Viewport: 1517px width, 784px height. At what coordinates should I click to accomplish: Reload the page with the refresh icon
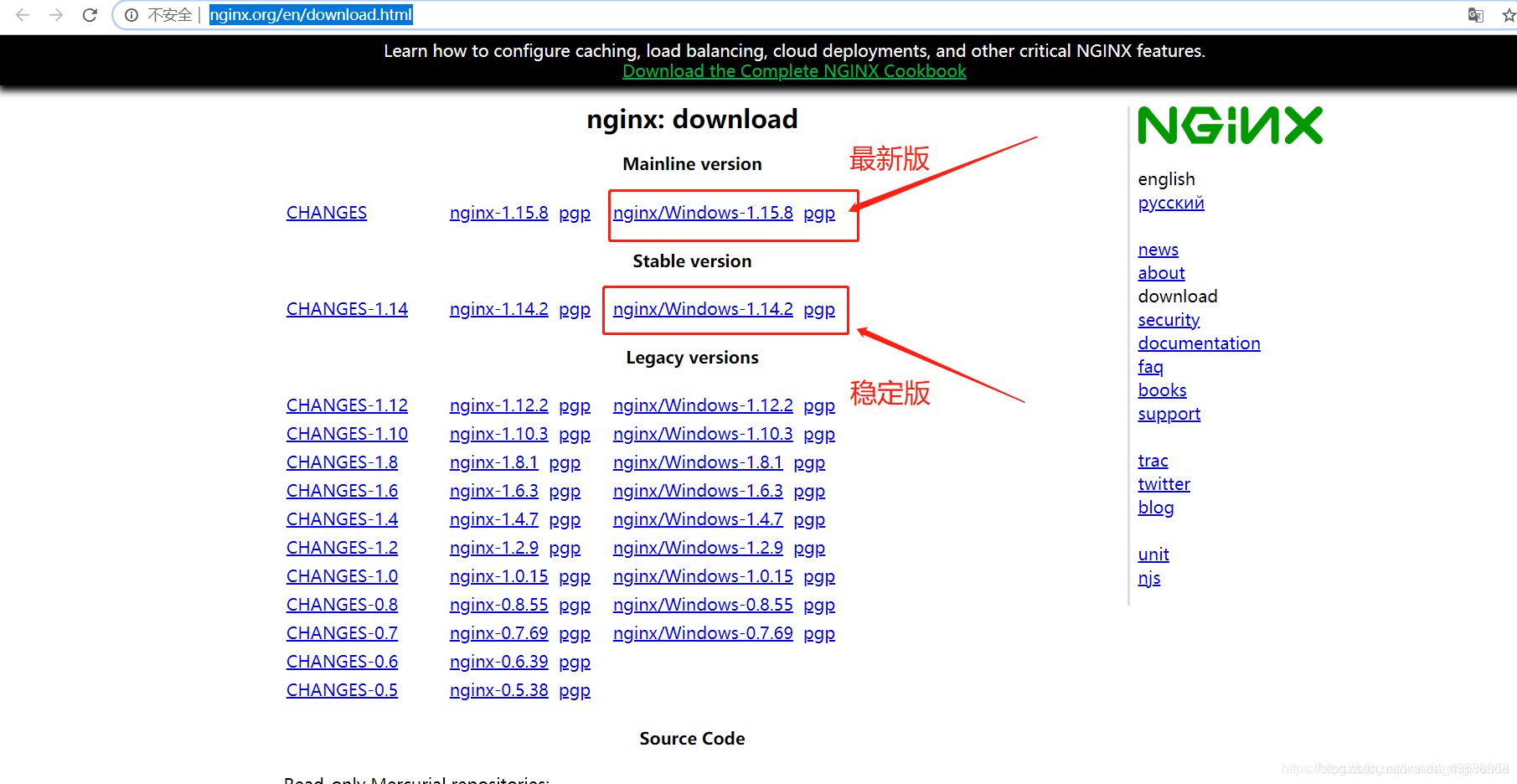[90, 15]
